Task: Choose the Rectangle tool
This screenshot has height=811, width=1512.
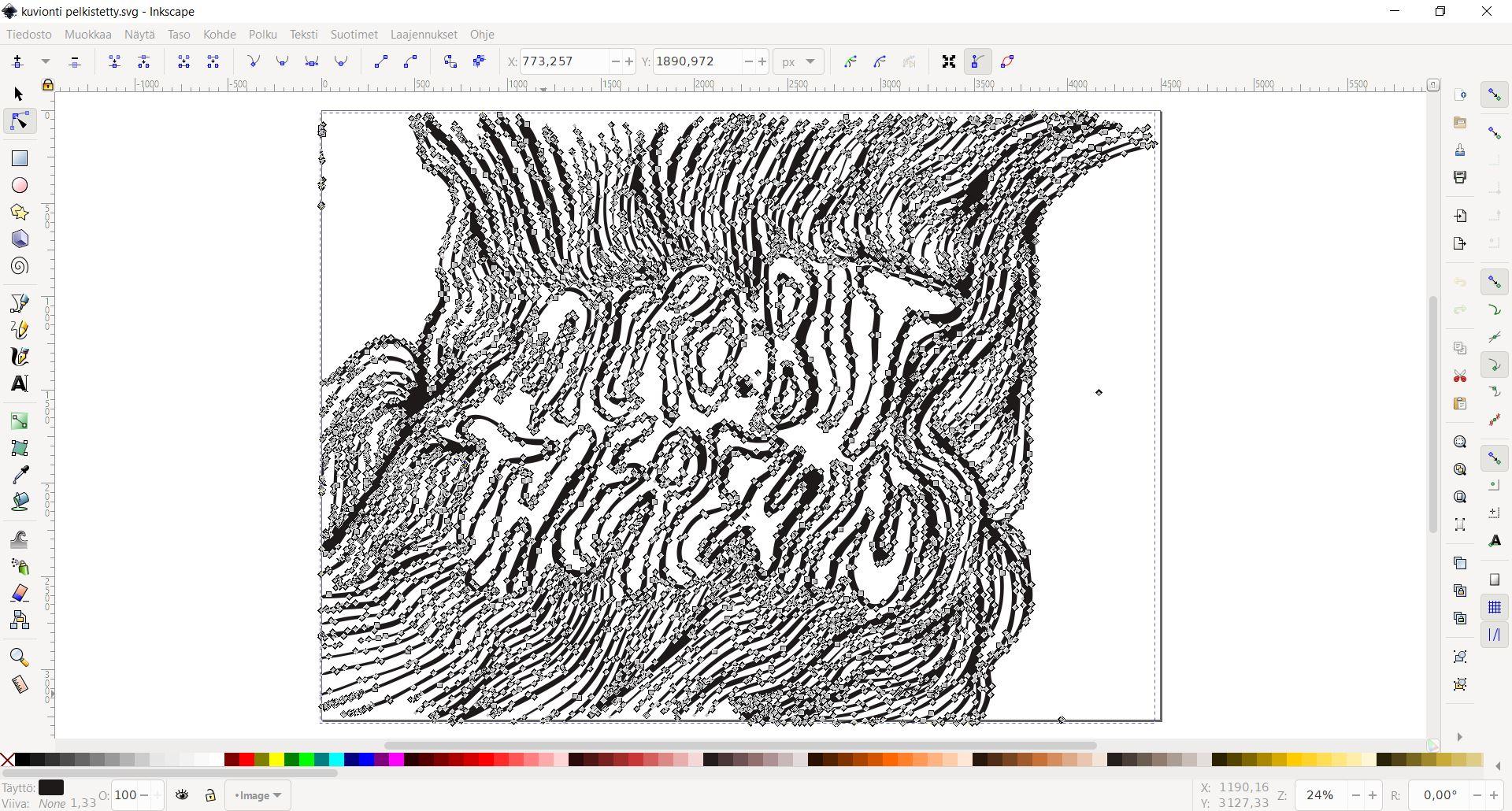Action: tap(19, 158)
